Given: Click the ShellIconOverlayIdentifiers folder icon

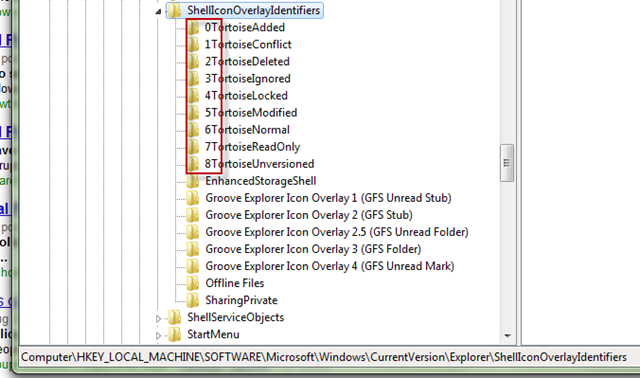Looking at the screenshot, I should click(x=175, y=11).
